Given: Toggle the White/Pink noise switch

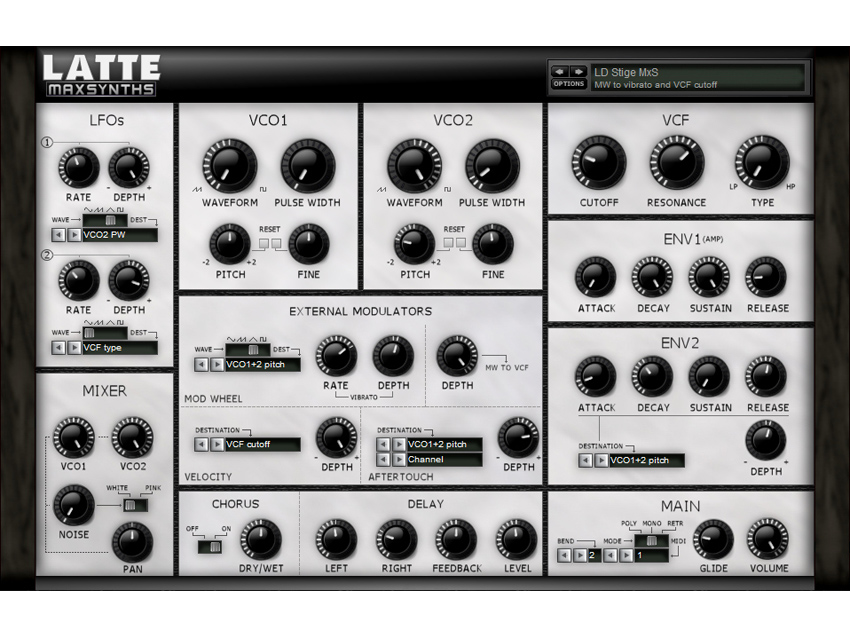Looking at the screenshot, I should [x=134, y=505].
